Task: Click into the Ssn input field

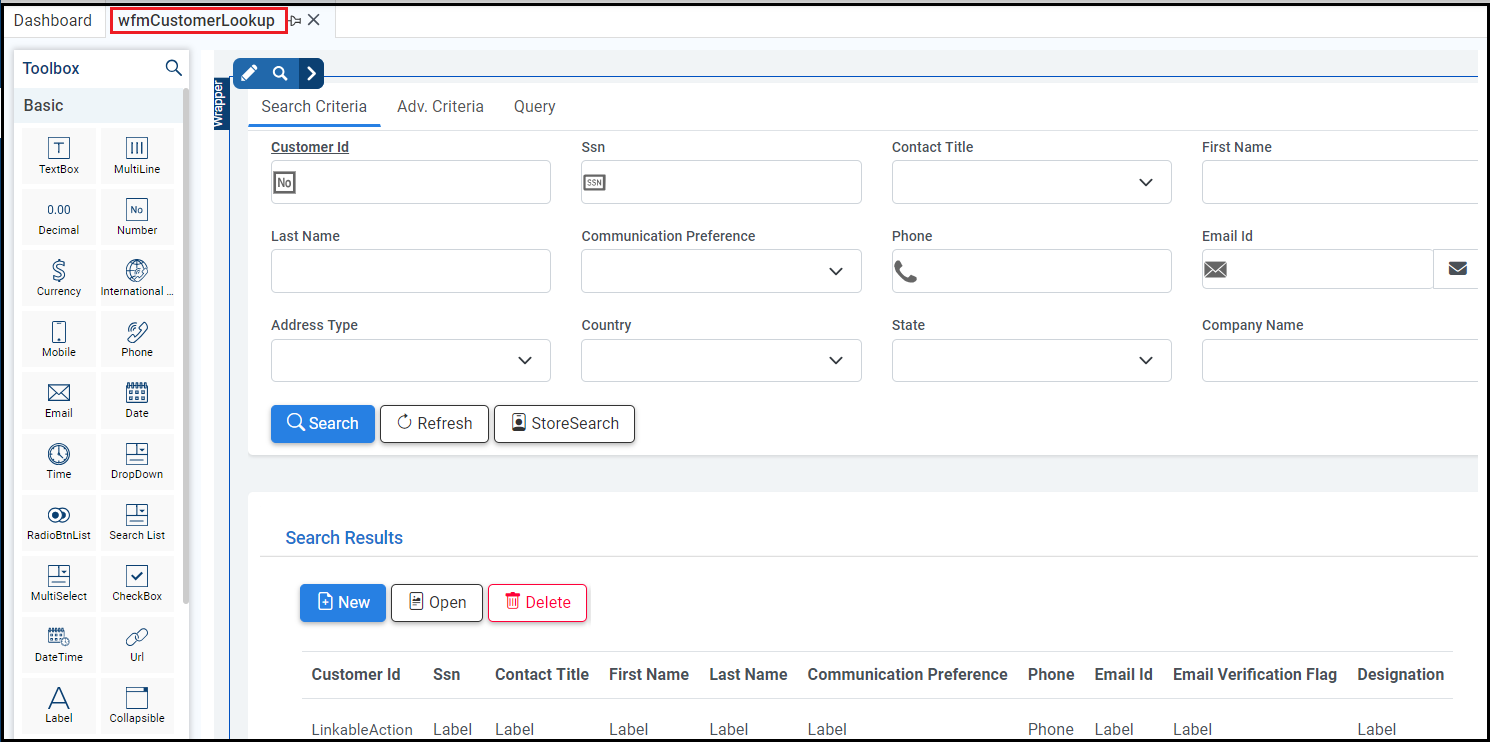Action: [x=721, y=182]
